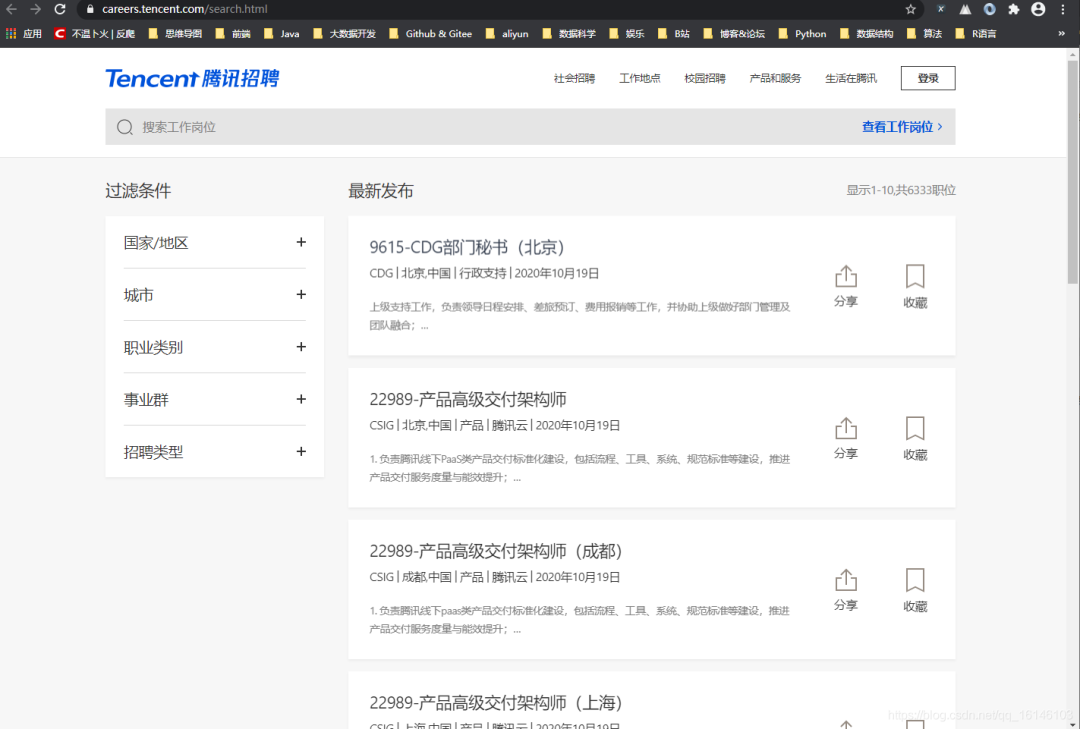
Task: Open the Github & Gitee bookmark folder
Action: pos(430,34)
